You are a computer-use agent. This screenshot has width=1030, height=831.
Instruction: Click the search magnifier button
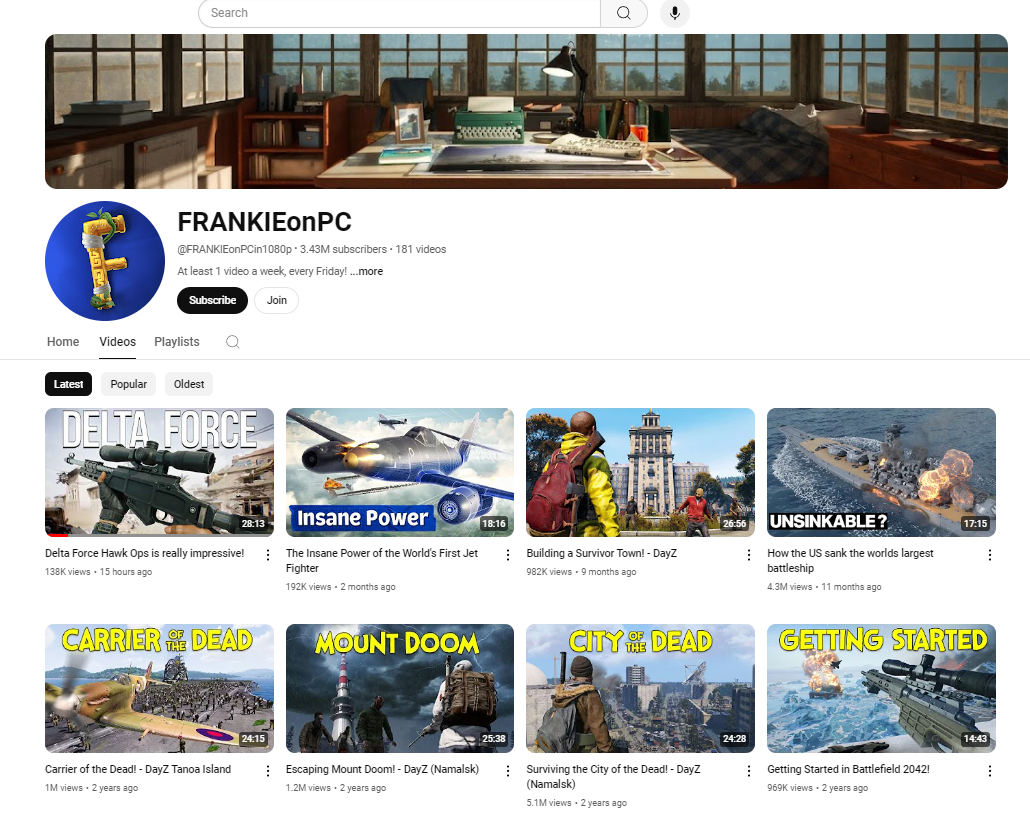point(623,13)
